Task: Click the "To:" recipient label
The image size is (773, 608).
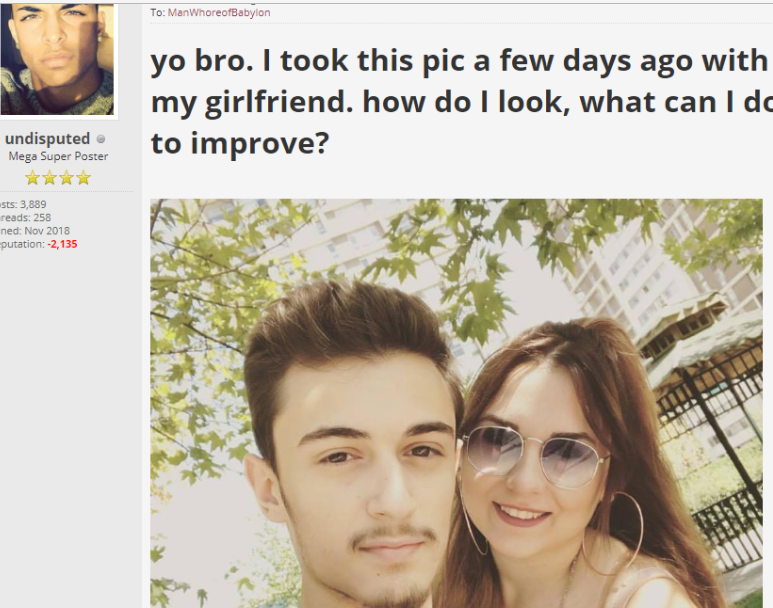Action: [158, 13]
